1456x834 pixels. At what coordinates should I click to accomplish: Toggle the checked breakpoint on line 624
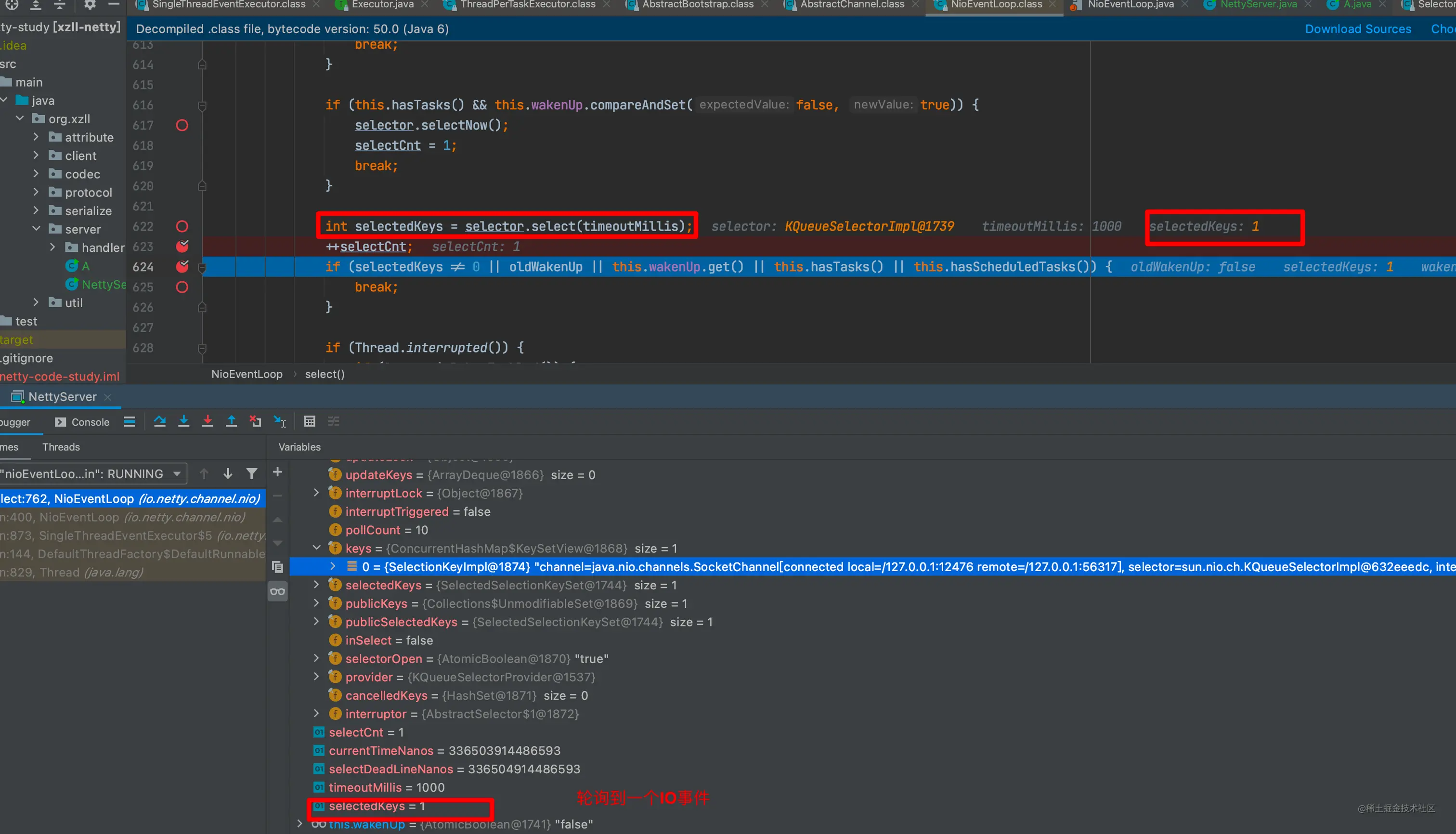click(182, 267)
